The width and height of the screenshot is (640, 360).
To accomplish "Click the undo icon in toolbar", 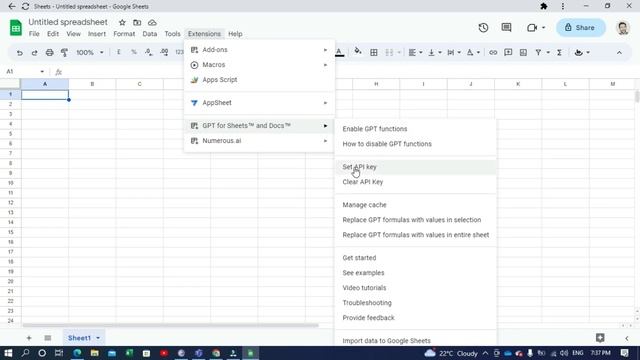I will [x=19, y=53].
